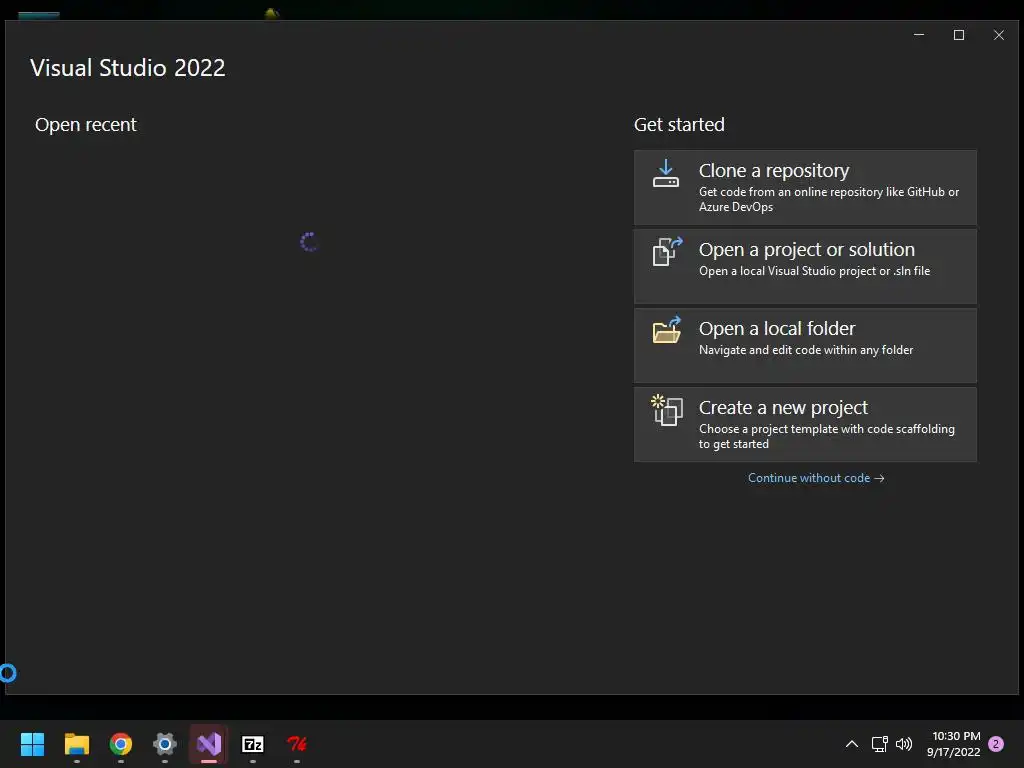Open Settings gear app in taskbar
Image resolution: width=1024 pixels, height=768 pixels.
165,744
